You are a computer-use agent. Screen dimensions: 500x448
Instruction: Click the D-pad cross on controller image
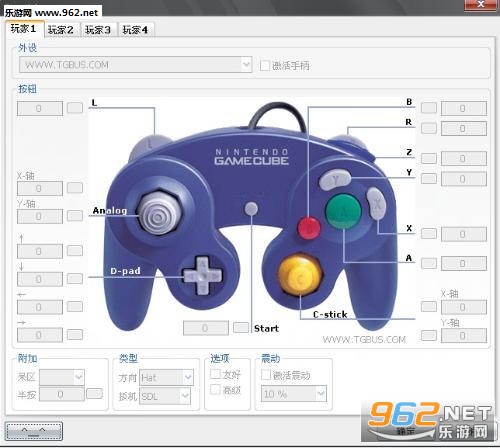(x=202, y=276)
